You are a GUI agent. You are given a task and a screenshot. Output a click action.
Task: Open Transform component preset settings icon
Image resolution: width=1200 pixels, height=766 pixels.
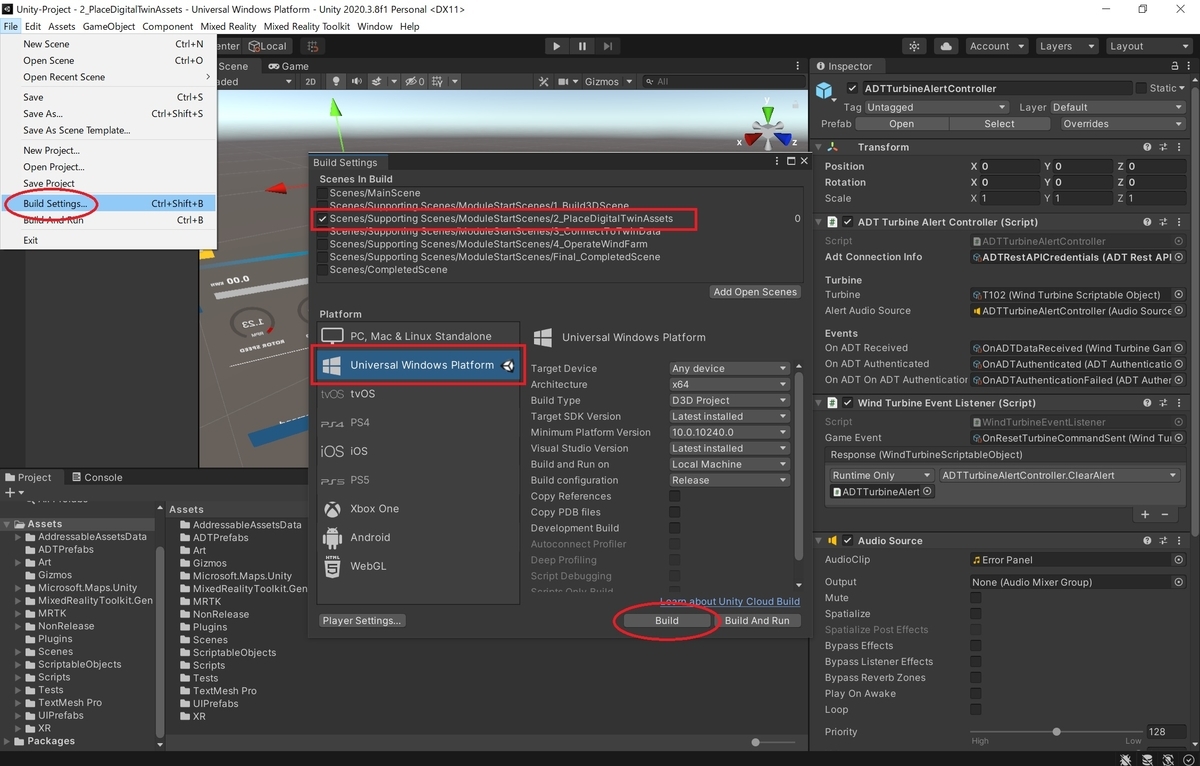click(x=1165, y=147)
